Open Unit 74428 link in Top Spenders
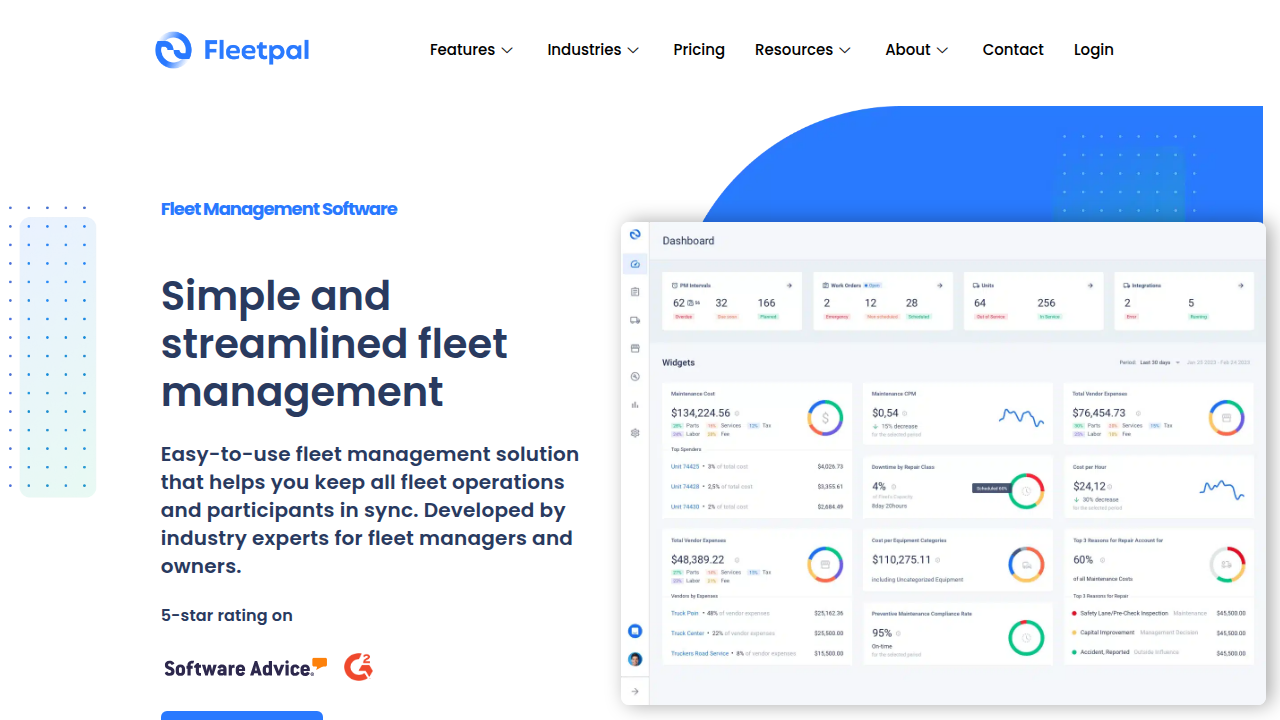The height and width of the screenshot is (720, 1280). click(x=685, y=486)
